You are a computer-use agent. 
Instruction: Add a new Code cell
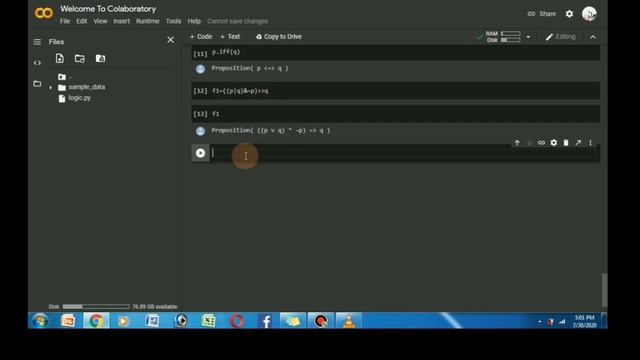(201, 37)
